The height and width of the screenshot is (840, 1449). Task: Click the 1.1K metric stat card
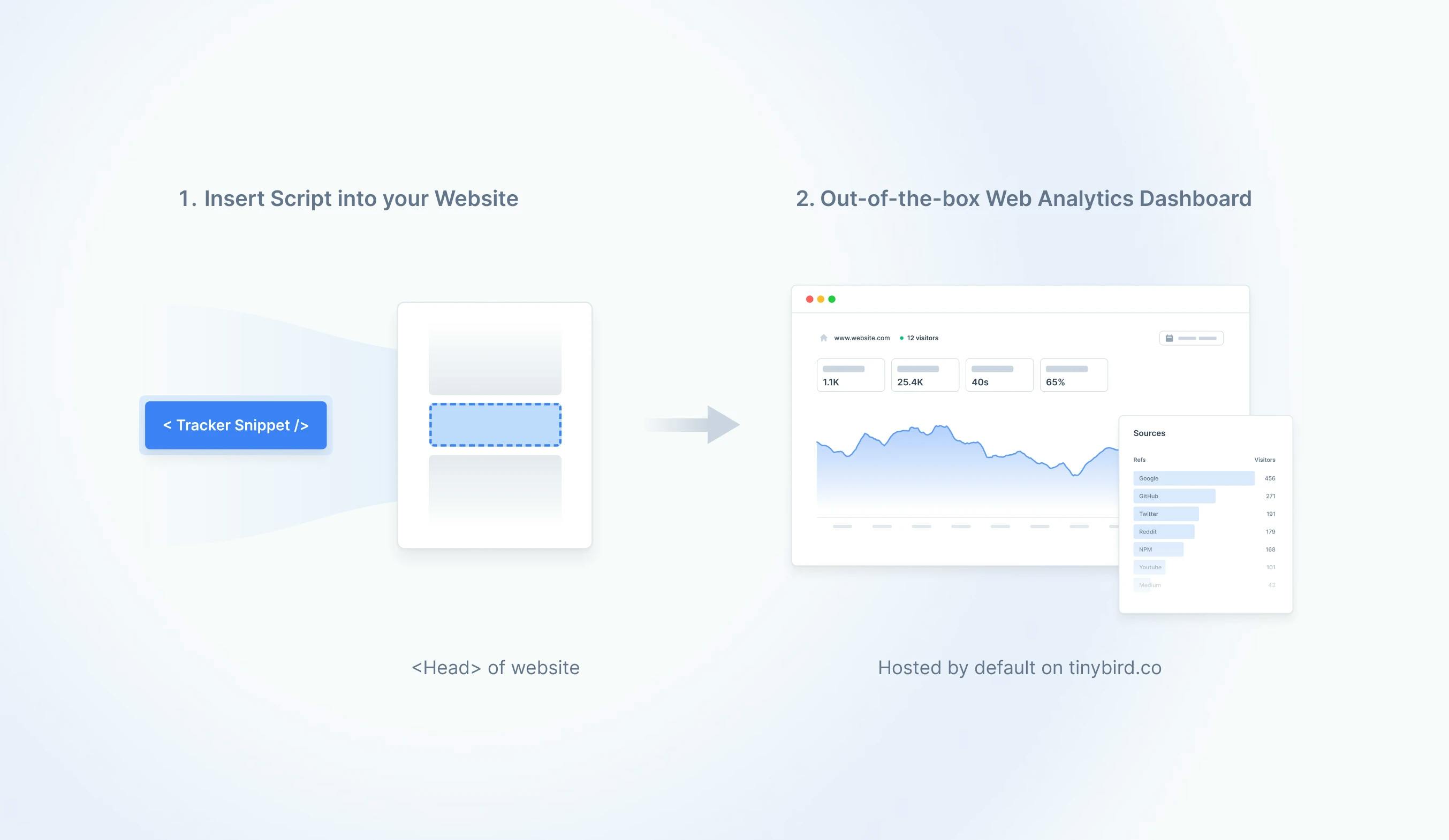pos(849,375)
